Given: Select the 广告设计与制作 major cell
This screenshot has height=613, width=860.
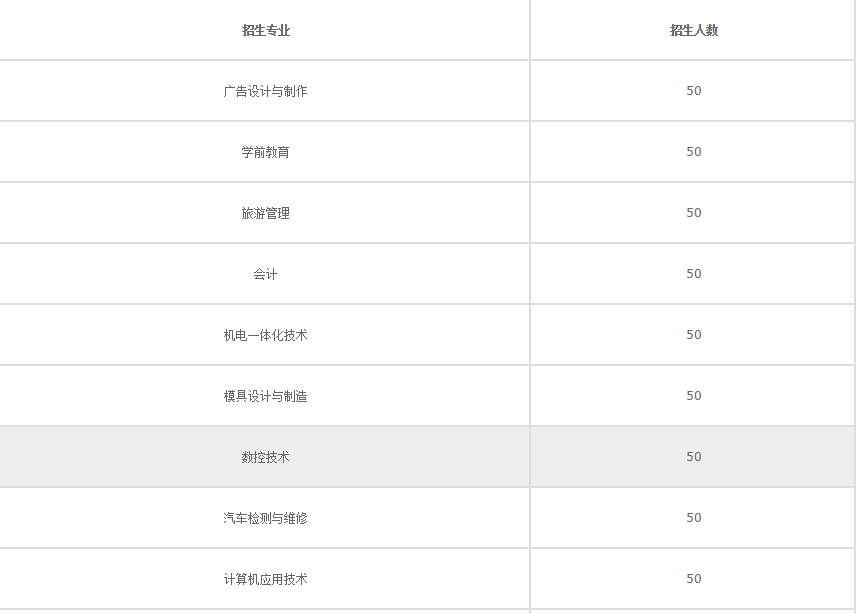Looking at the screenshot, I should (265, 91).
